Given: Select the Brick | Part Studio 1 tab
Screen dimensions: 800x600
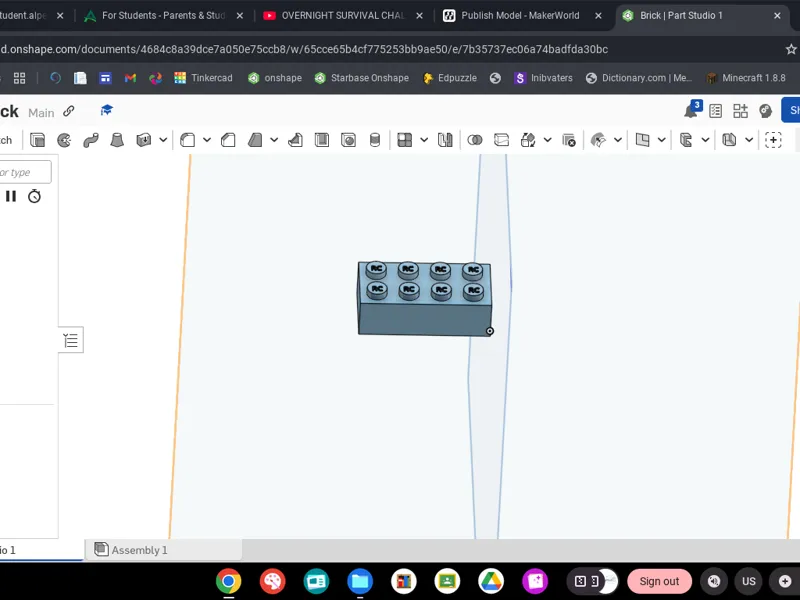Looking at the screenshot, I should coord(702,15).
